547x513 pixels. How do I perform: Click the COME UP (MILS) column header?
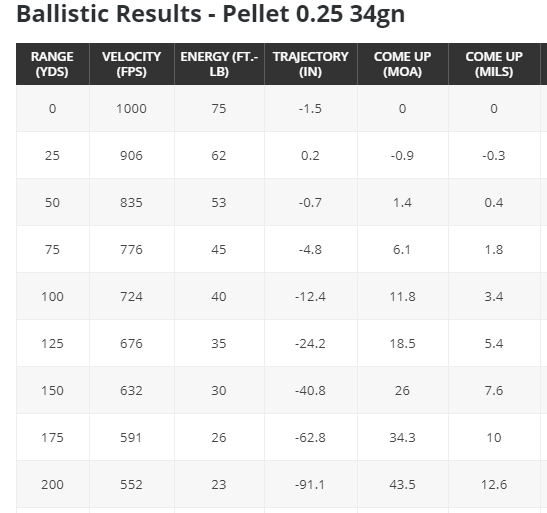[494, 64]
